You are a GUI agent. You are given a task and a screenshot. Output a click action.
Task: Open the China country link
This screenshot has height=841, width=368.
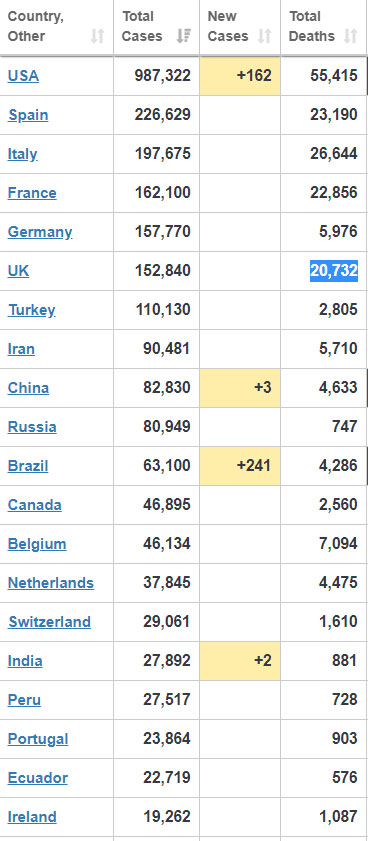(28, 388)
